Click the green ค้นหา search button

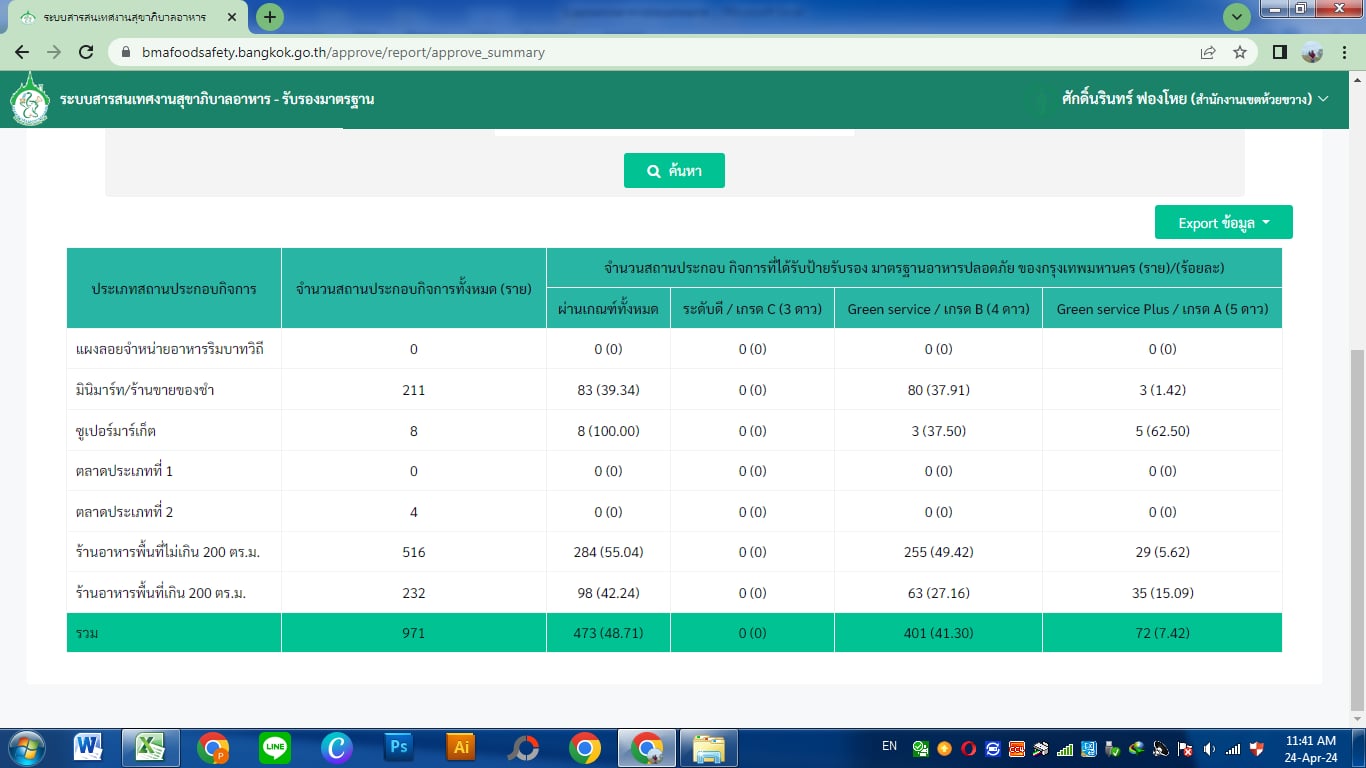point(674,171)
